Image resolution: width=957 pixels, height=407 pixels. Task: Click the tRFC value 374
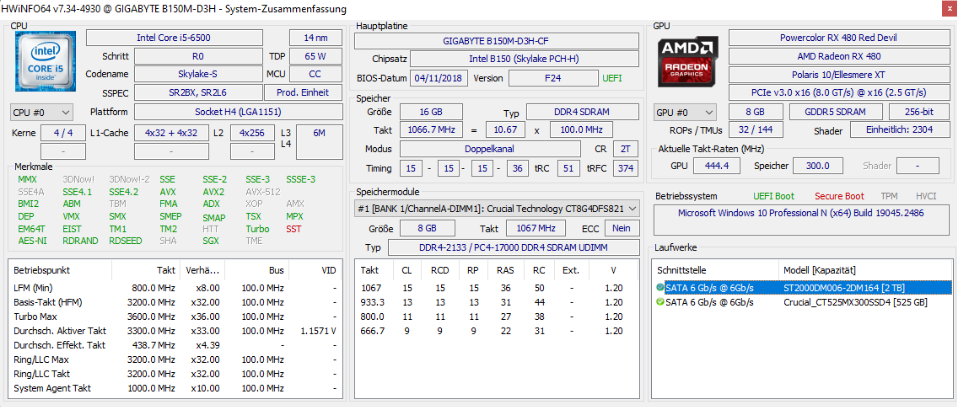click(624, 168)
